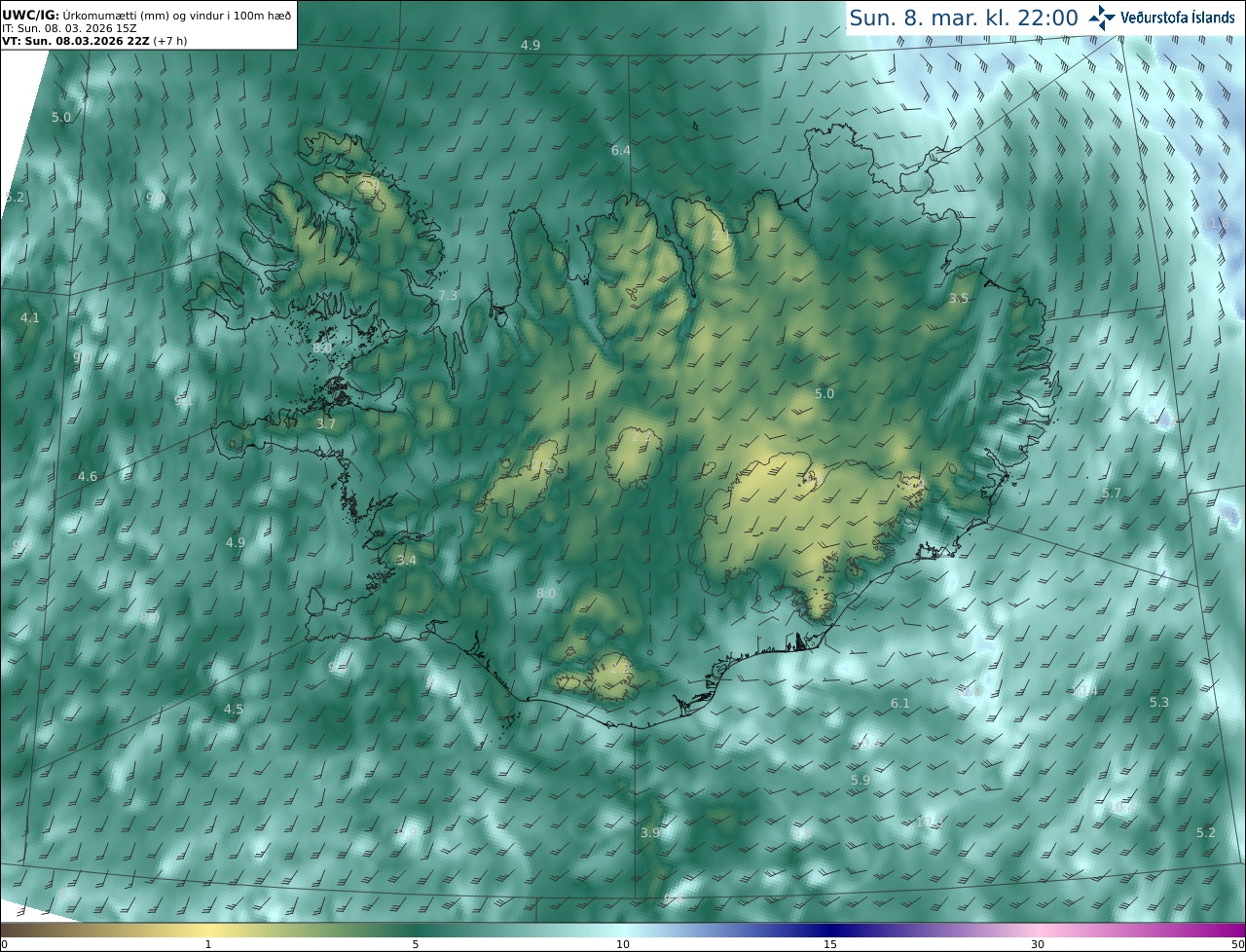Click the "30" tick label on the color scale
The width and height of the screenshot is (1246, 952).
[1038, 944]
